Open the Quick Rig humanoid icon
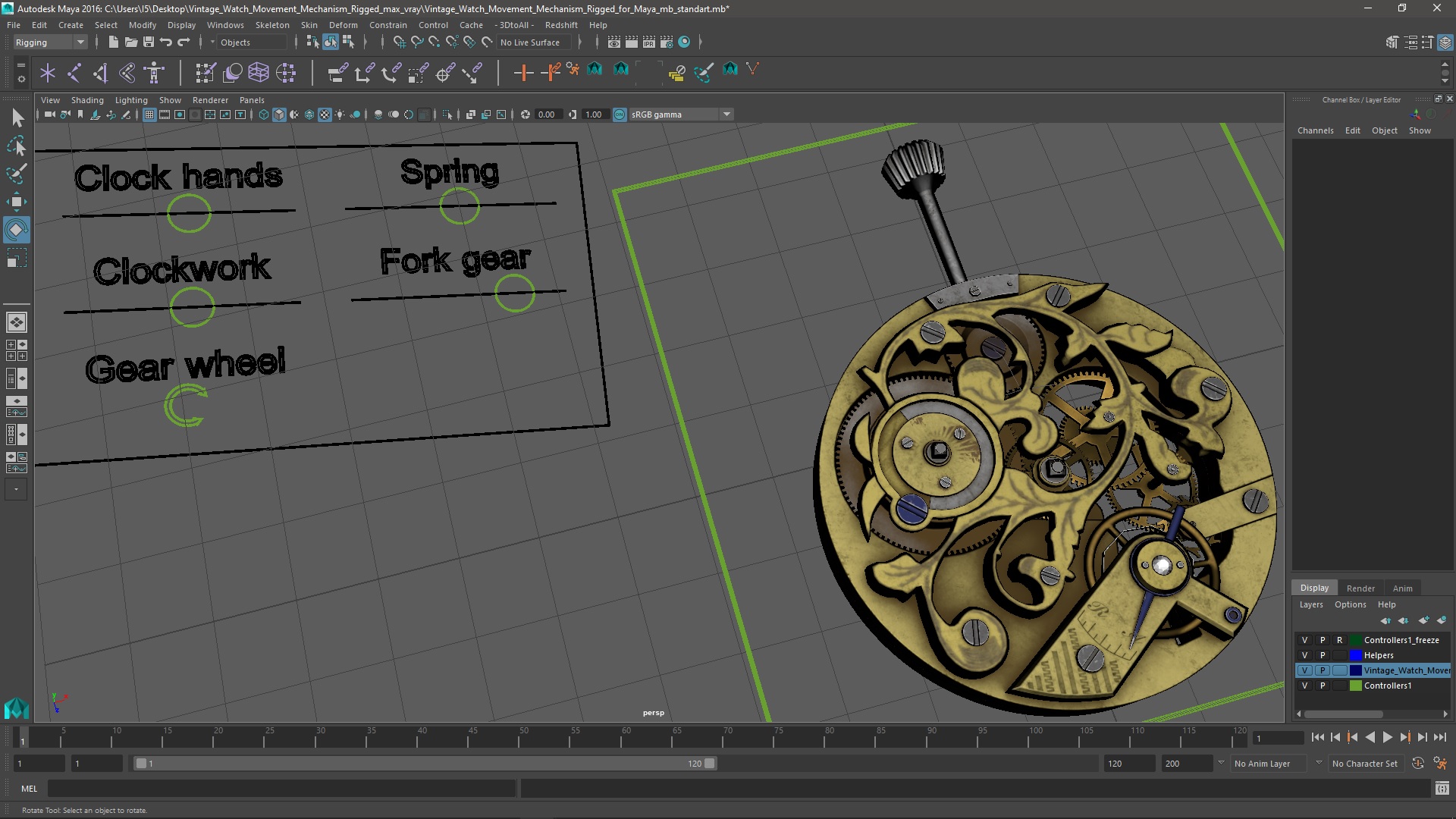The width and height of the screenshot is (1456, 819). (x=154, y=73)
